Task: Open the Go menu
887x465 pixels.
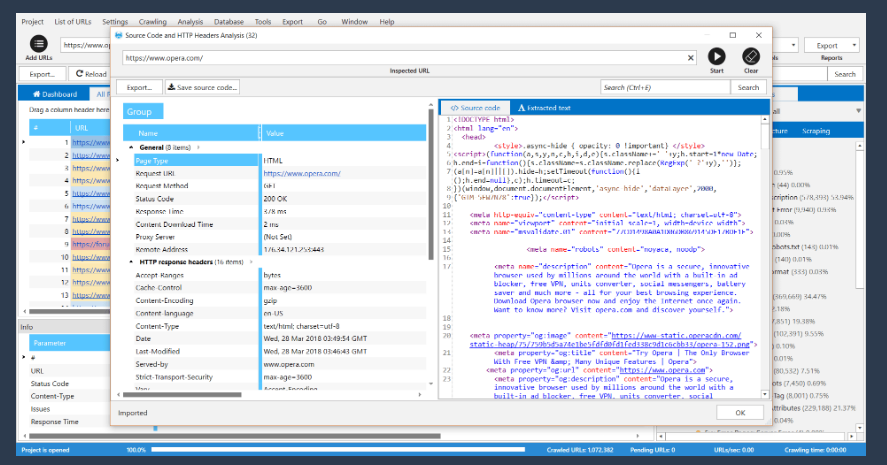Action: [322, 21]
